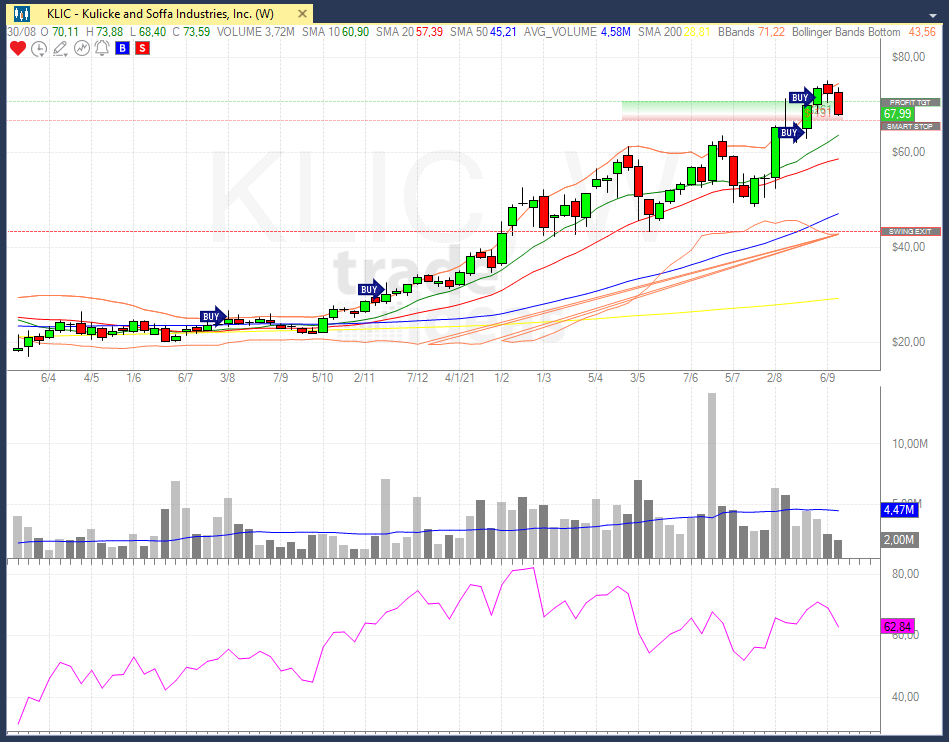Click the green 67,99 price tag
This screenshot has width=949, height=742.
pos(897,114)
